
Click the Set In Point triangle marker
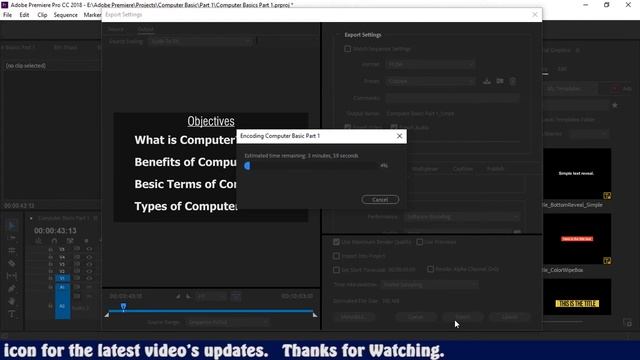[107, 315]
